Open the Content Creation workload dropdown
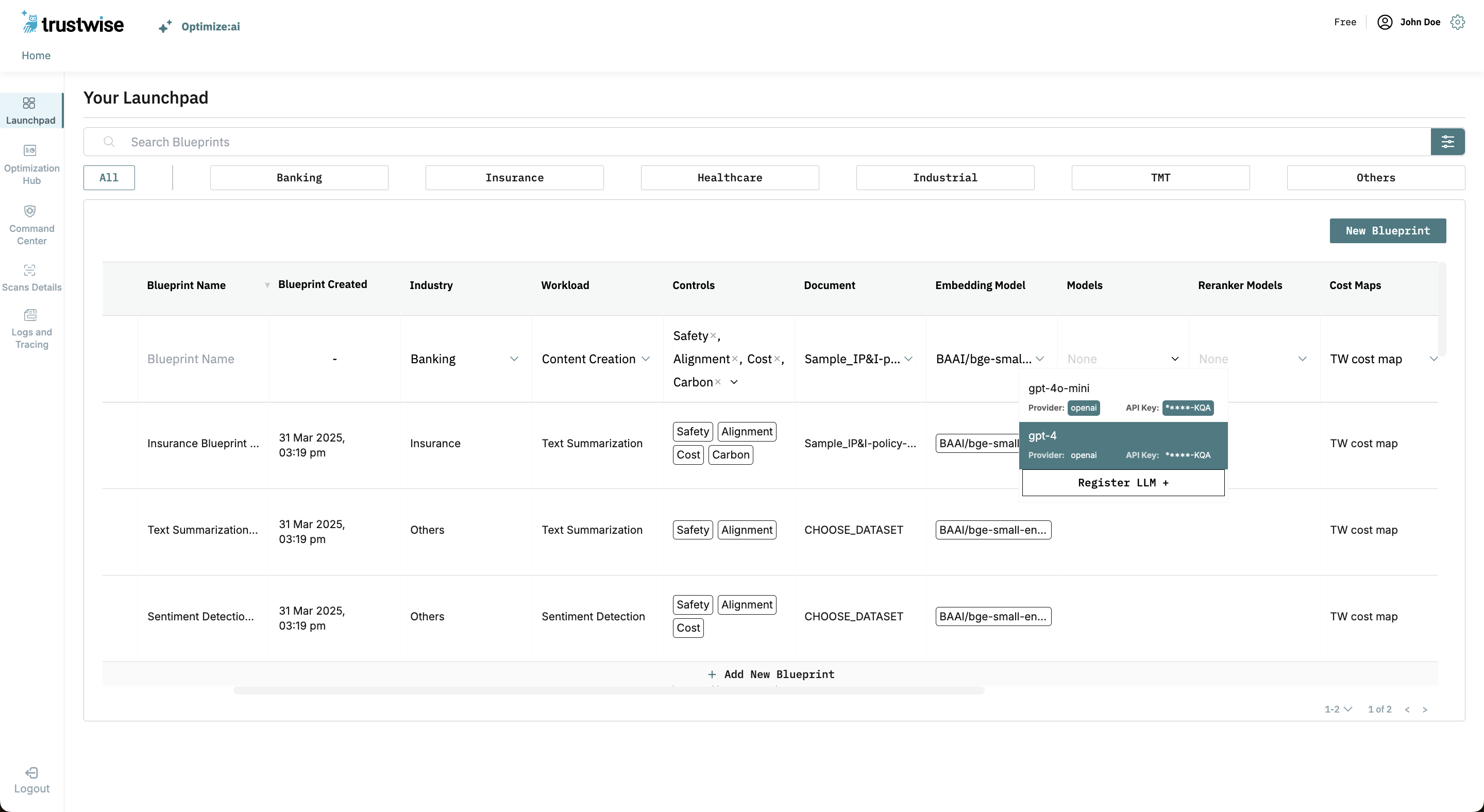This screenshot has width=1484, height=812. click(x=645, y=359)
